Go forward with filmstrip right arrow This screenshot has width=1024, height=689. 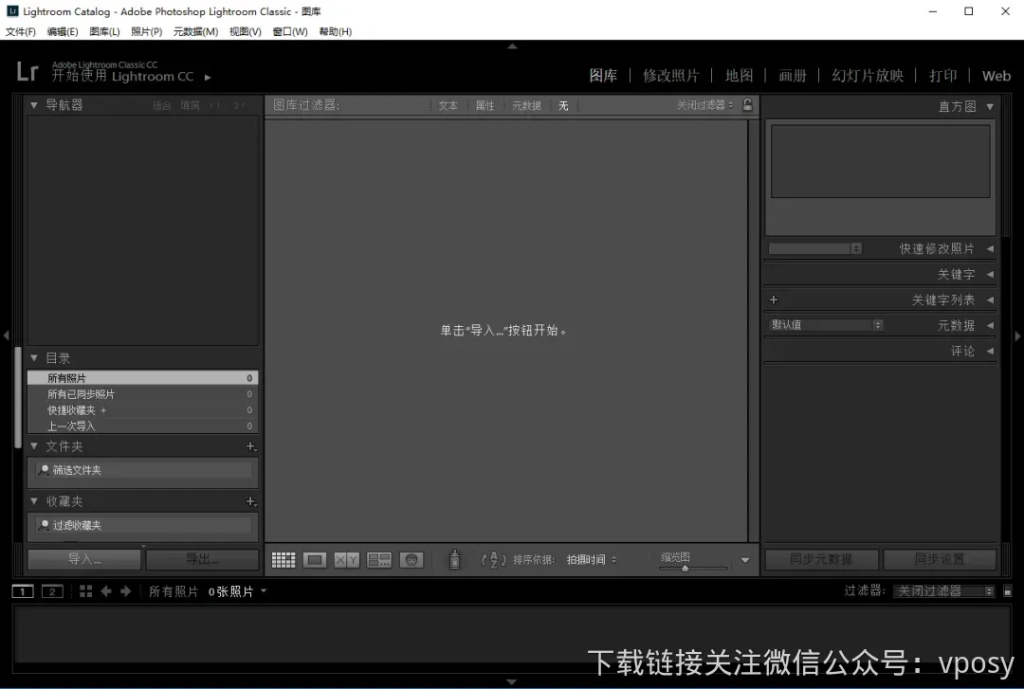click(125, 591)
